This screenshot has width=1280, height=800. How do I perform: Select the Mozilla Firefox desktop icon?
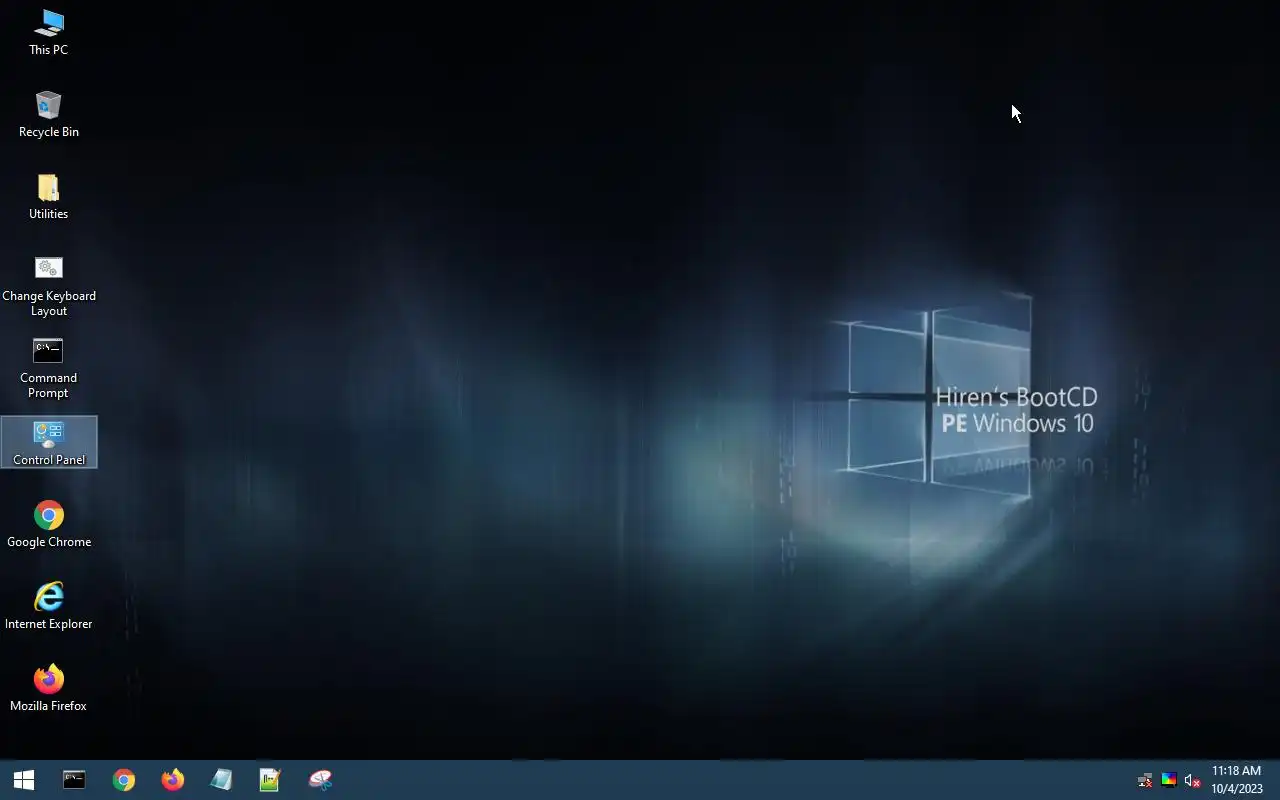pos(48,688)
